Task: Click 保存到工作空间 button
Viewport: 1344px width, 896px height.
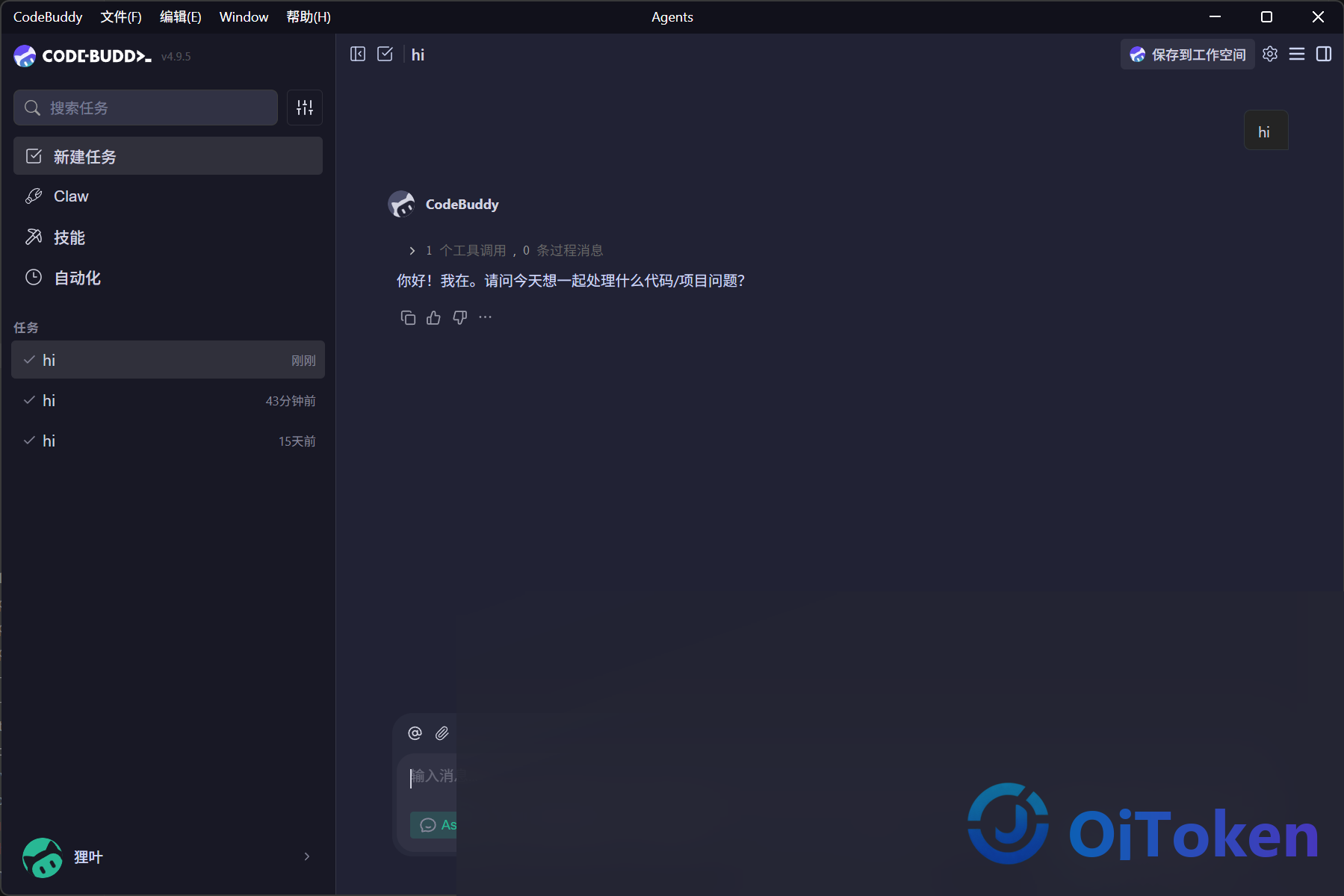Action: [1188, 55]
